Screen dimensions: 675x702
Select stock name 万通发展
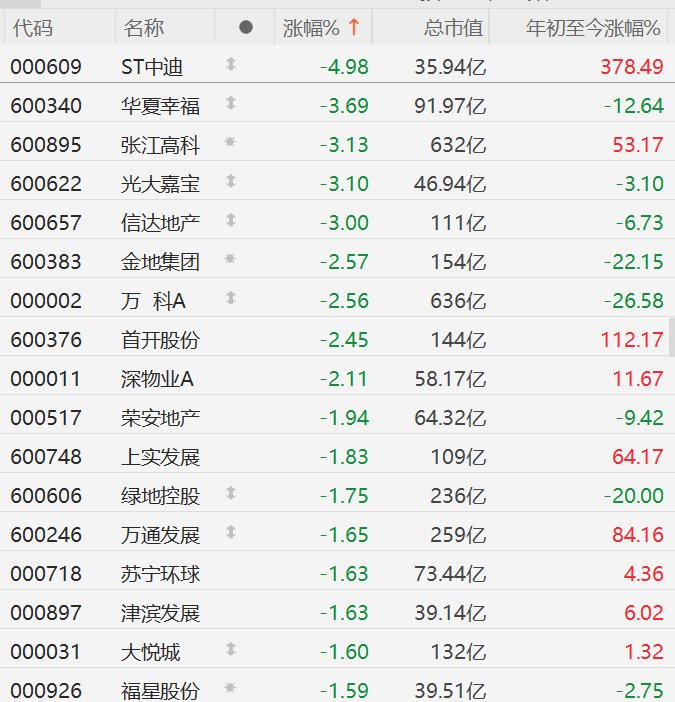coord(160,535)
